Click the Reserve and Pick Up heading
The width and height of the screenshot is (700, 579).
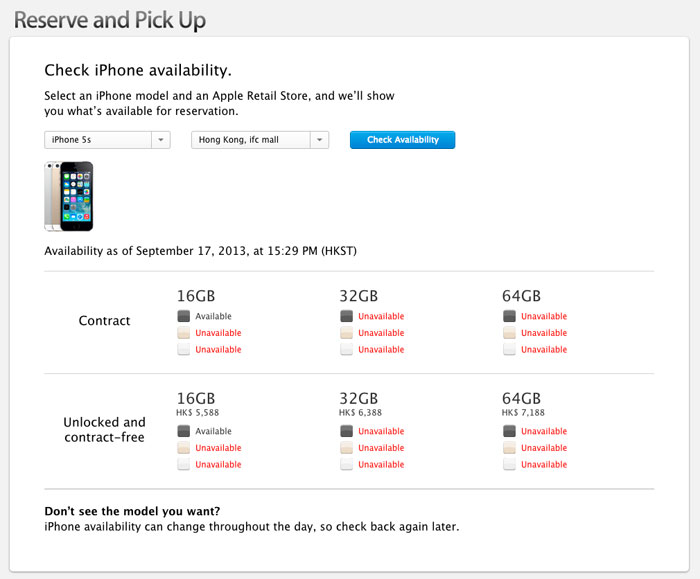pyautogui.click(x=110, y=21)
